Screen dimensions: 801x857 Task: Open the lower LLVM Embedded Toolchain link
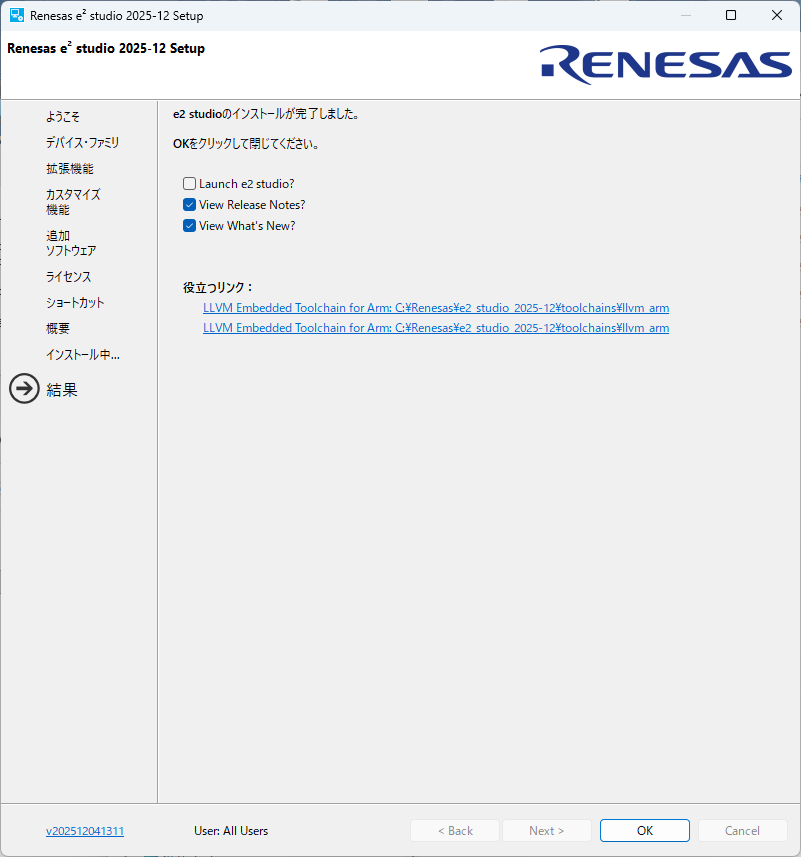[435, 328]
